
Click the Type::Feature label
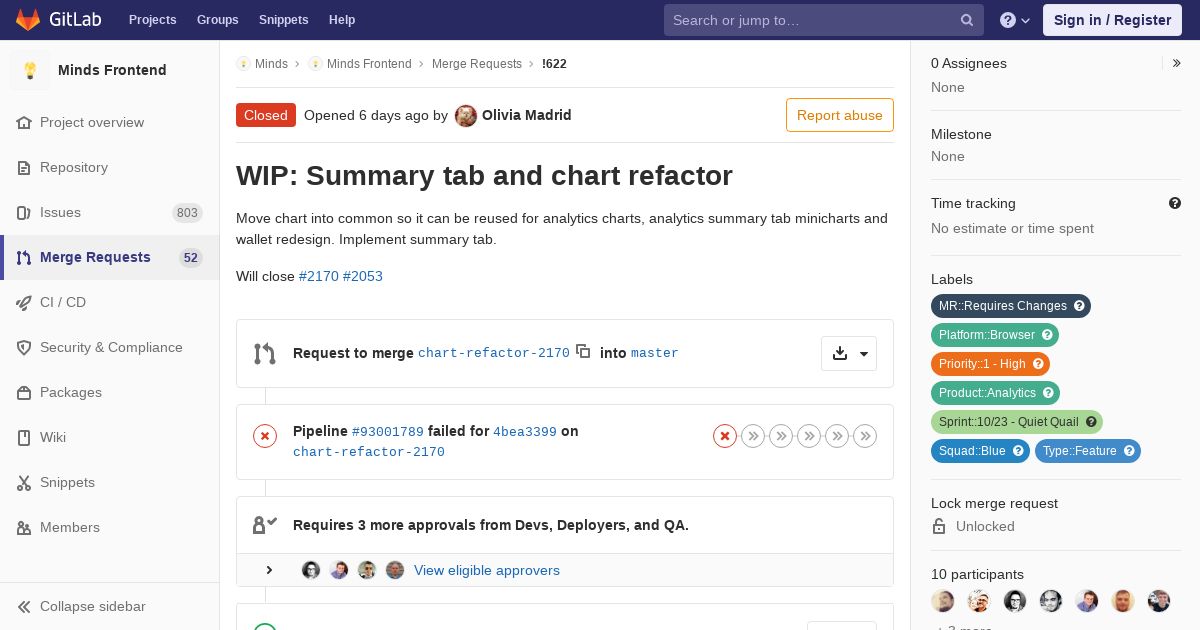[x=1088, y=451]
